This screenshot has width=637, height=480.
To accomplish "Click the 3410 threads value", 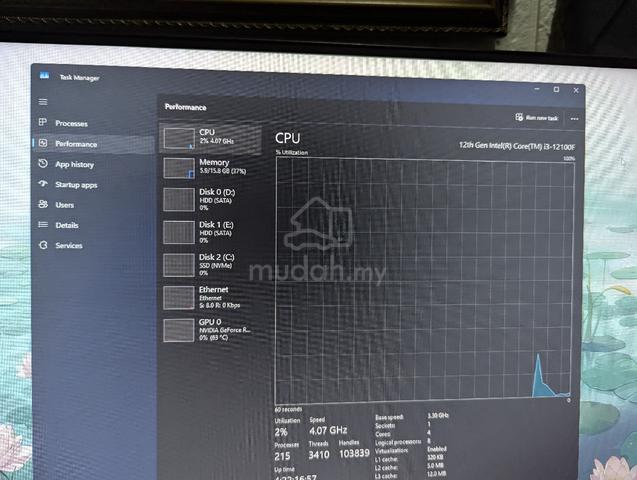I will click(x=319, y=455).
